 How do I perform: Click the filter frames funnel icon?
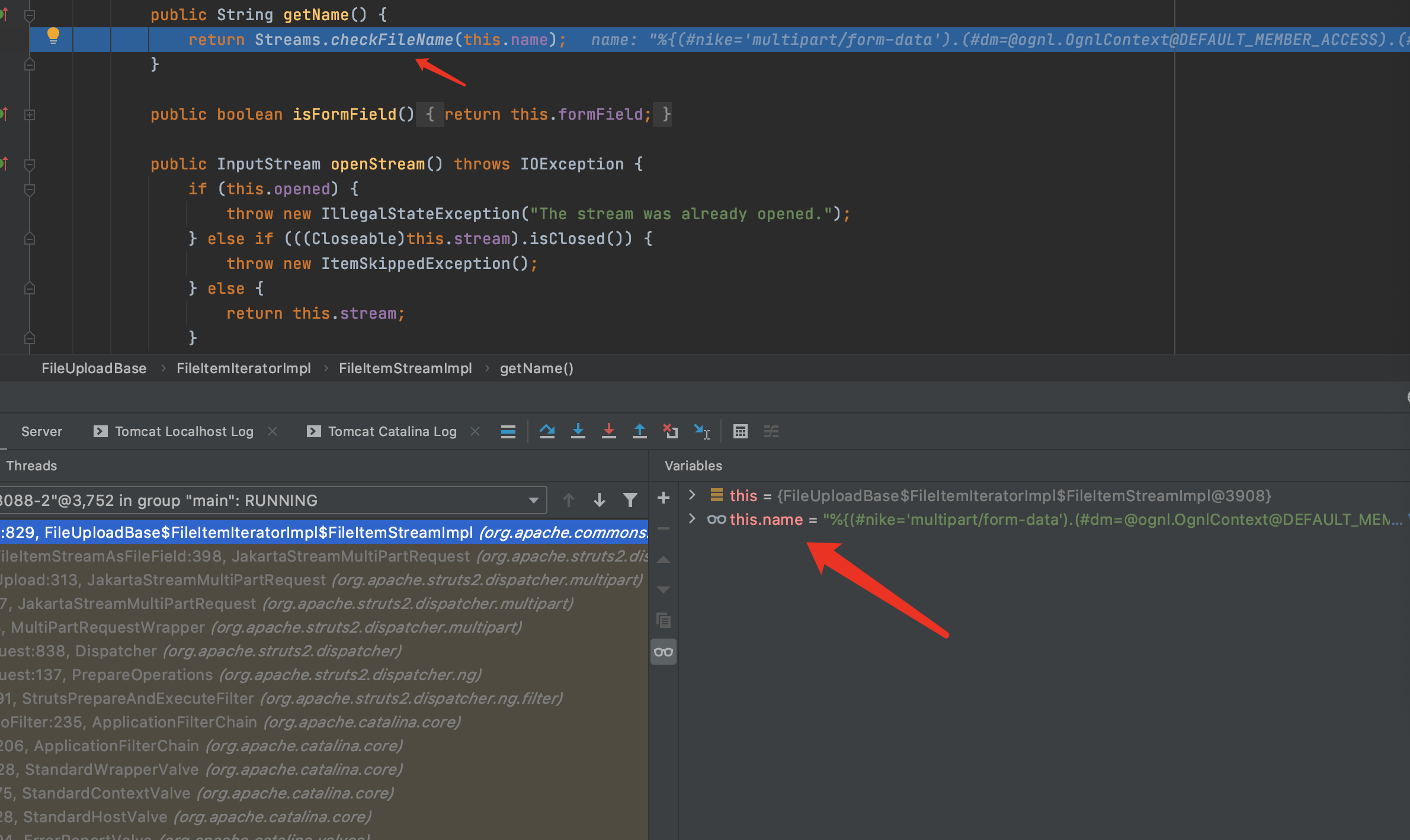pyautogui.click(x=630, y=501)
